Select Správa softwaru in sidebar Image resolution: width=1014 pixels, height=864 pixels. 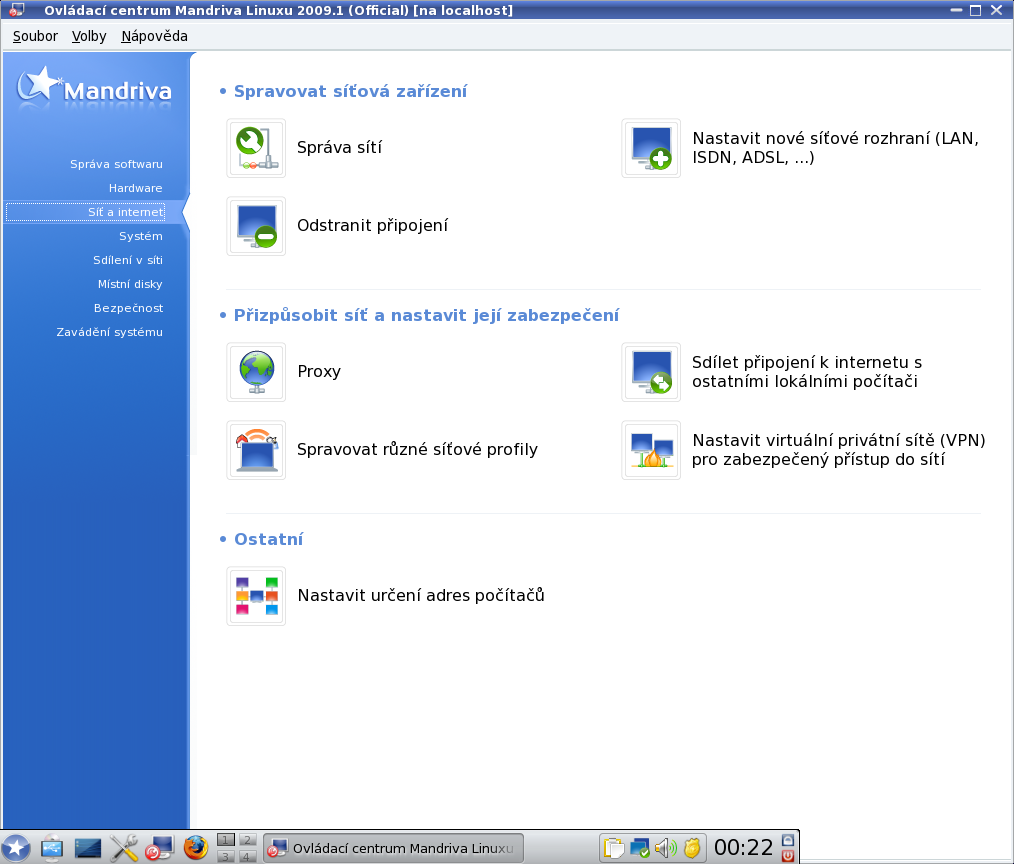(x=116, y=164)
